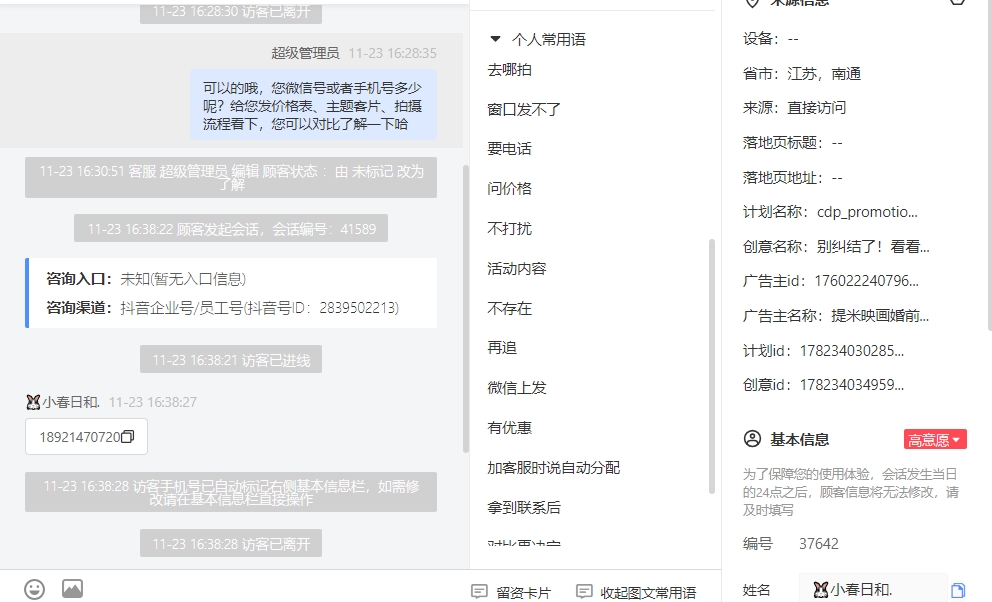
Task: Collapse the 个人常用语 group
Action: [495, 39]
